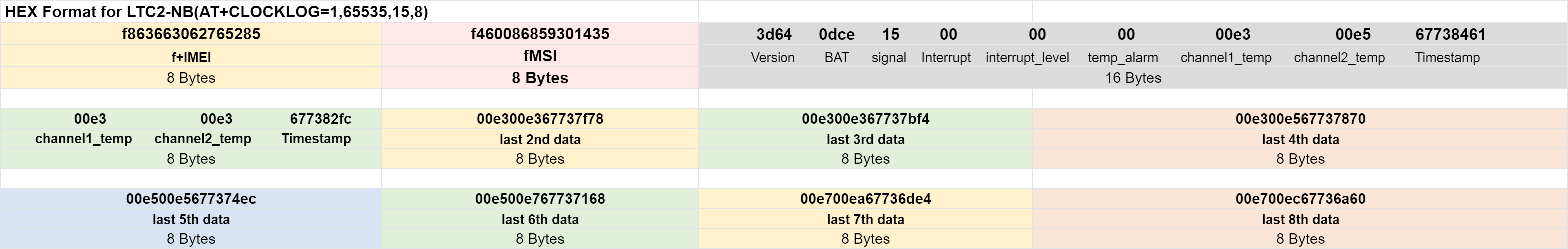1568x249 pixels.
Task: Select the fMSI label cell
Action: [540, 56]
